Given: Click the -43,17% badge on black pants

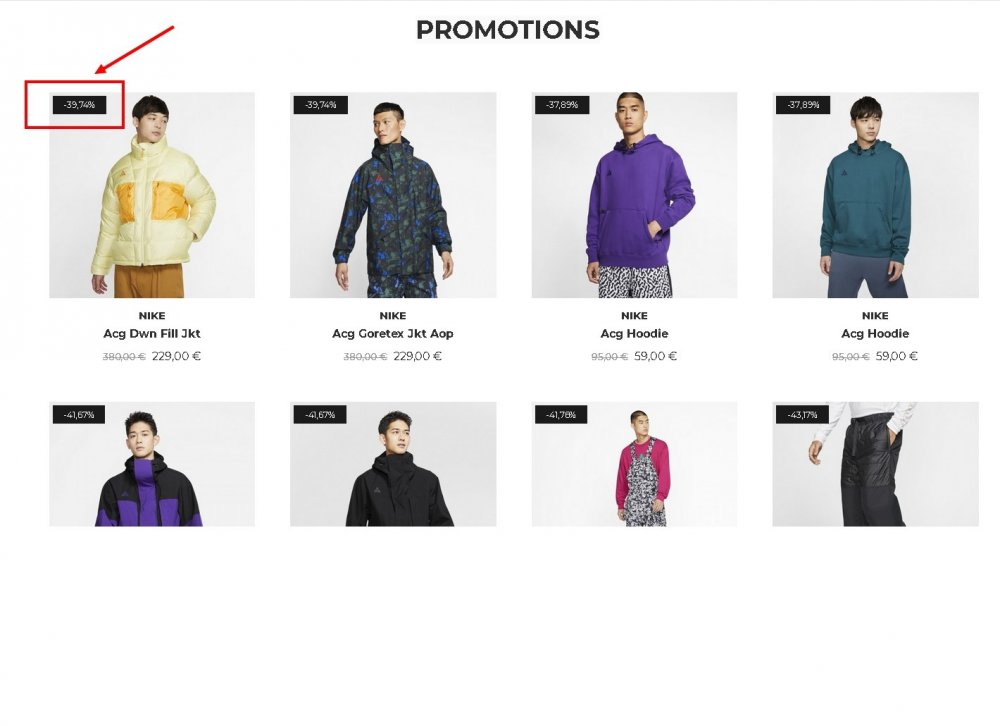Looking at the screenshot, I should pyautogui.click(x=802, y=415).
